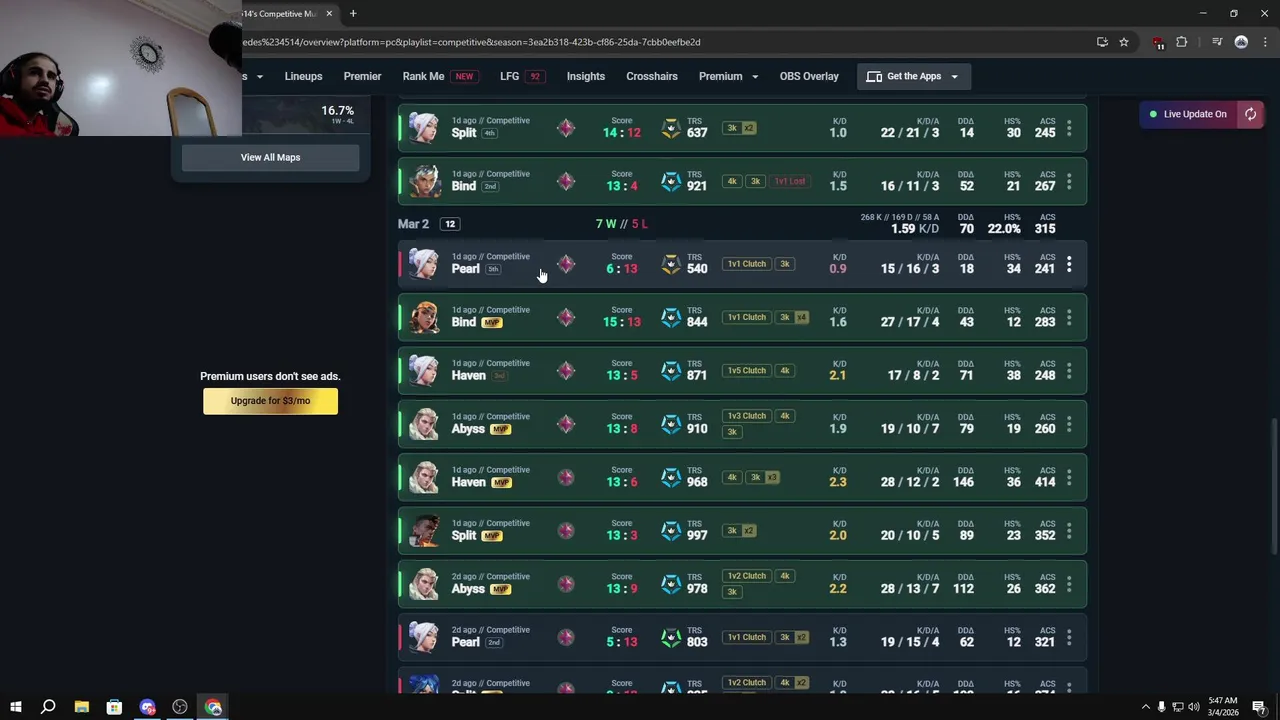
Task: Click install app icon in address bar
Action: pos(1102,42)
